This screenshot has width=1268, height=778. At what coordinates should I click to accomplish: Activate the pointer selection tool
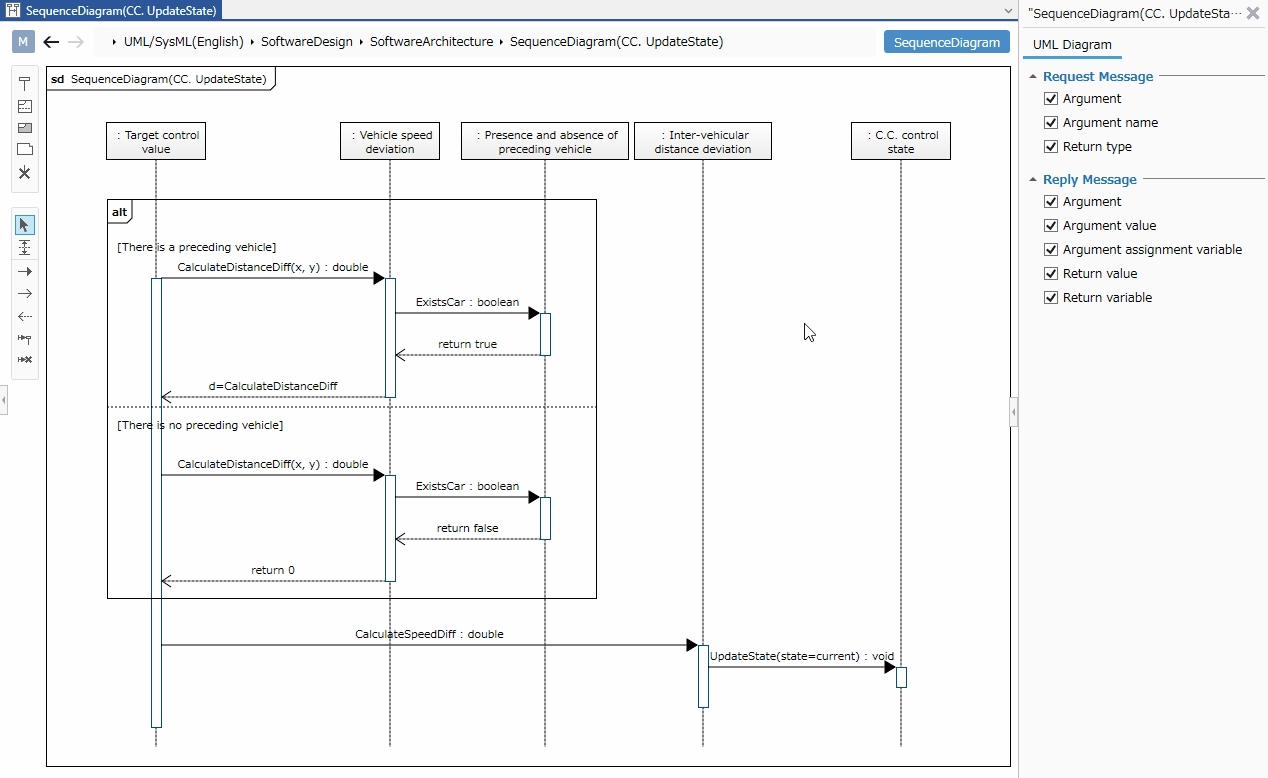[x=25, y=224]
